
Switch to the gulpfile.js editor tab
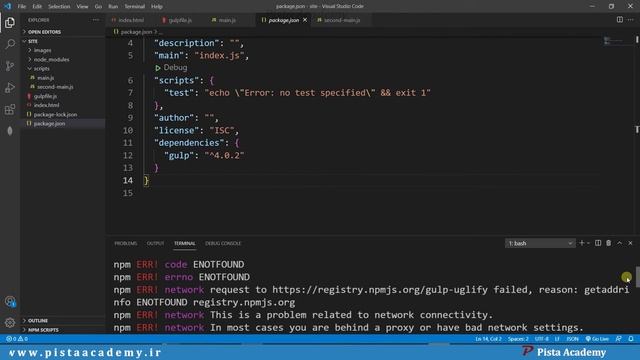pyautogui.click(x=180, y=20)
